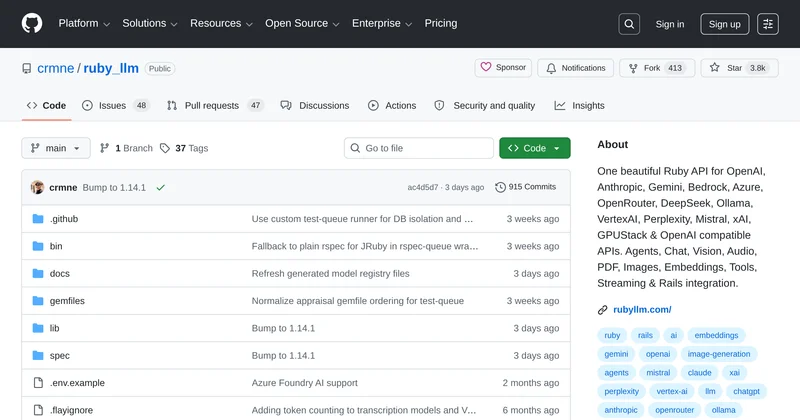Sponsor the project with heart button
This screenshot has width=800, height=420.
[x=503, y=68]
